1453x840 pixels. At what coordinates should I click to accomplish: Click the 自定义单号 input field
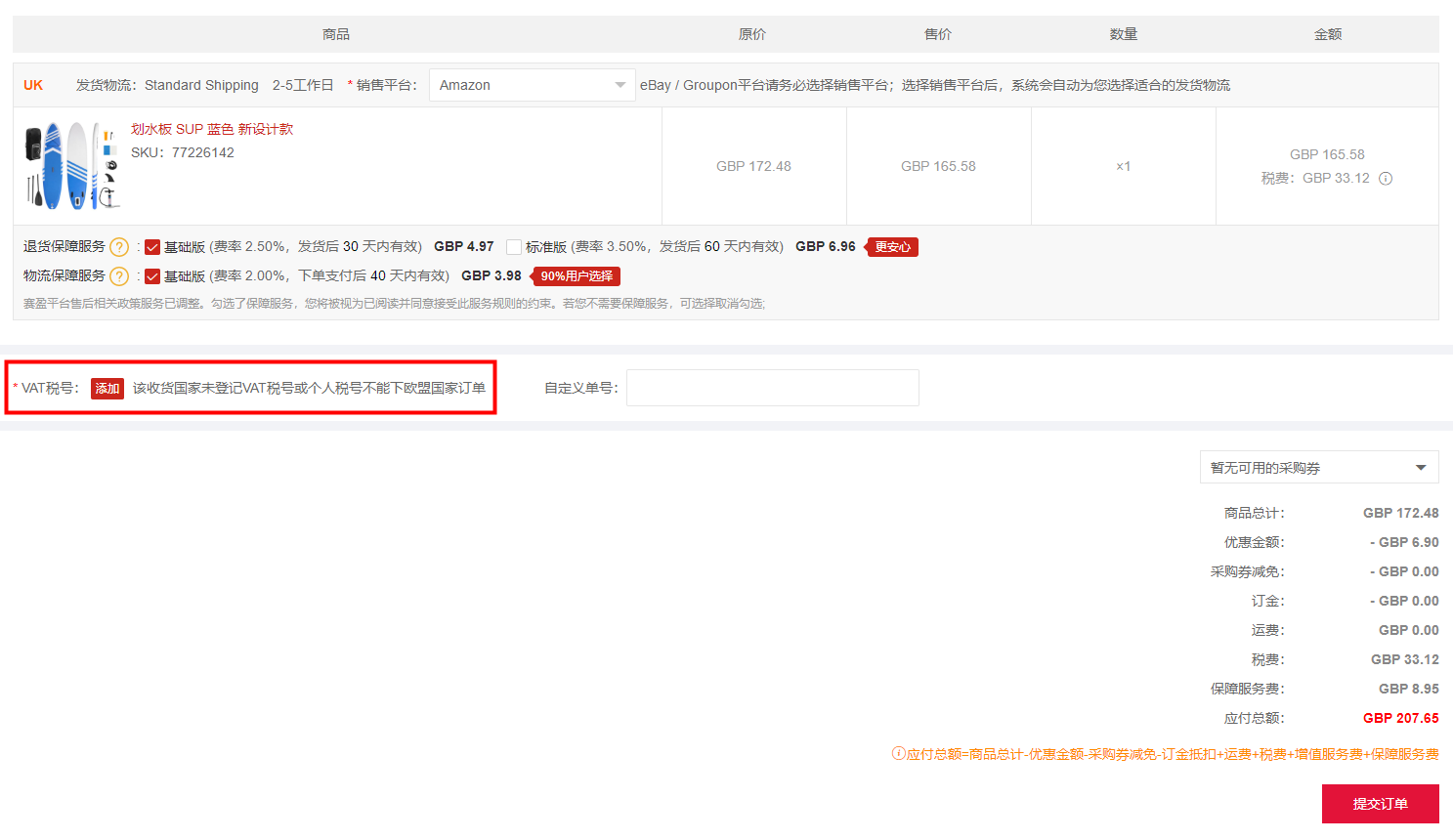[772, 388]
